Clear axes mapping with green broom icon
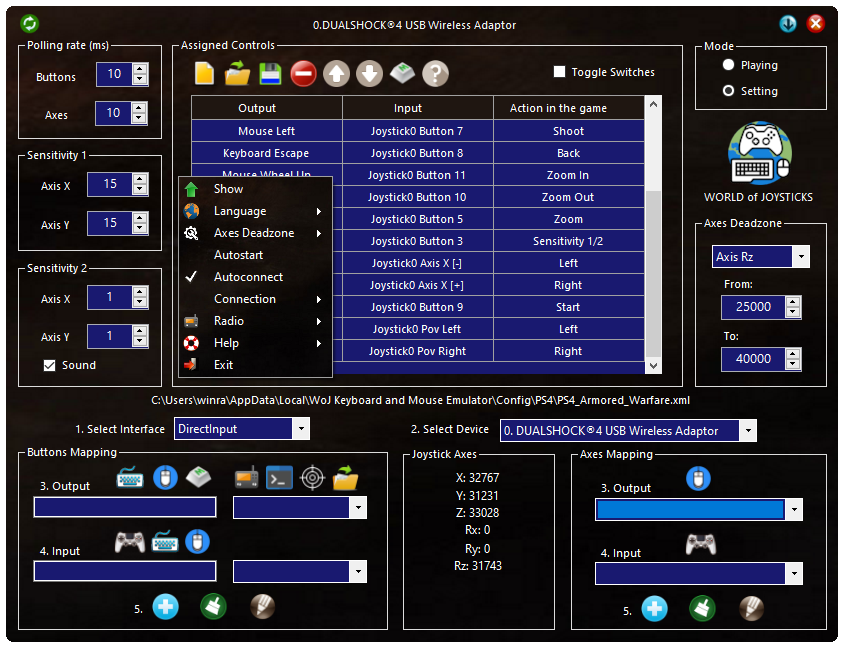Screen dimensions: 845x649 pos(702,609)
